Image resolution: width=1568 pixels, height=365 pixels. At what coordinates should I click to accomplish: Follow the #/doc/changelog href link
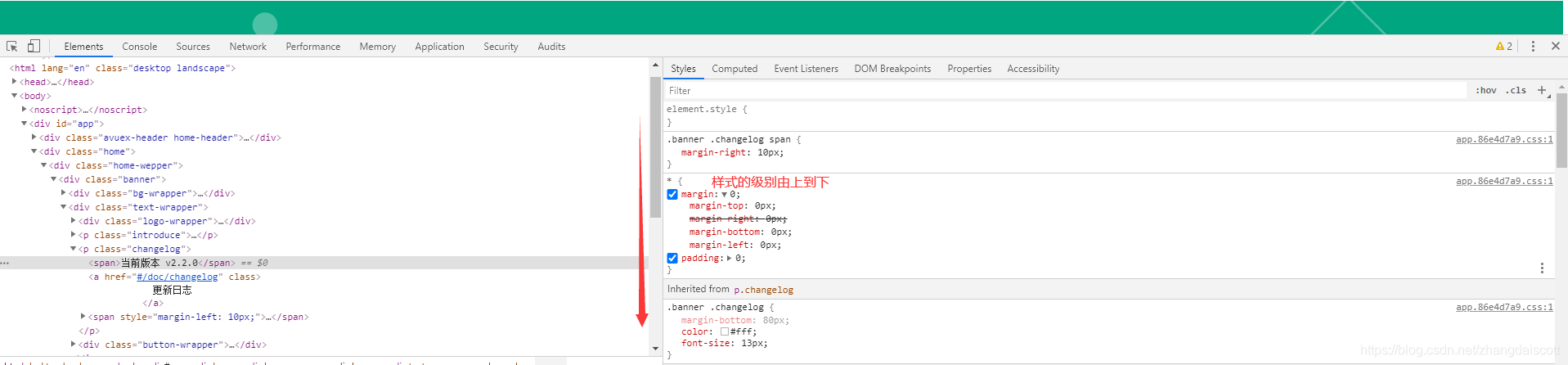click(177, 277)
